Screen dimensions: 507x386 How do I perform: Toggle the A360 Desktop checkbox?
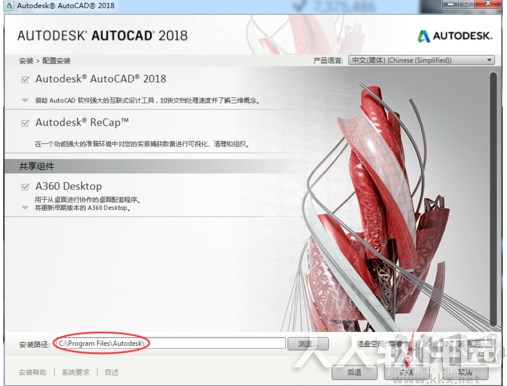click(x=25, y=187)
